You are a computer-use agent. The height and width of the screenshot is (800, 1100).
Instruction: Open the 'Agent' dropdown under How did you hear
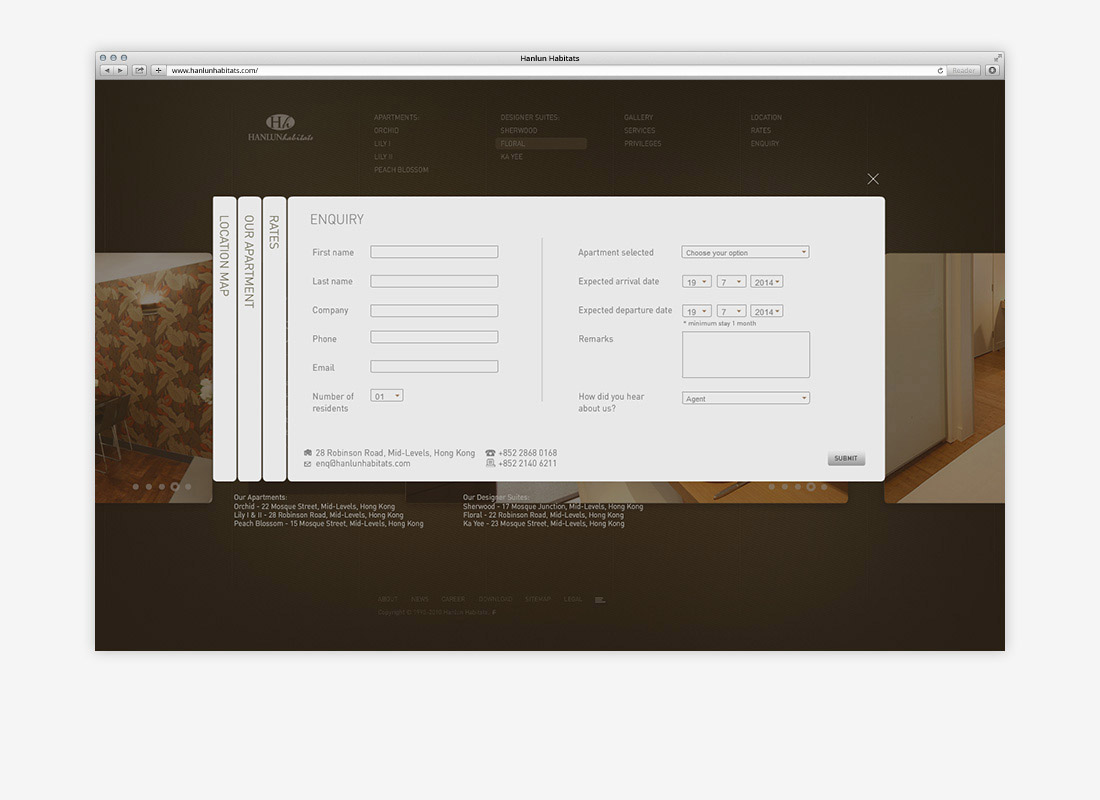[745, 397]
